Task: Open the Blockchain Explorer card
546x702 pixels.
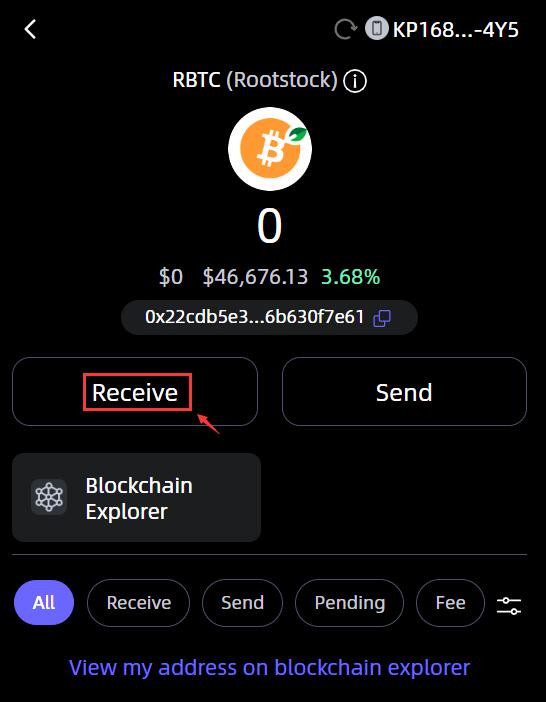Action: click(x=136, y=497)
